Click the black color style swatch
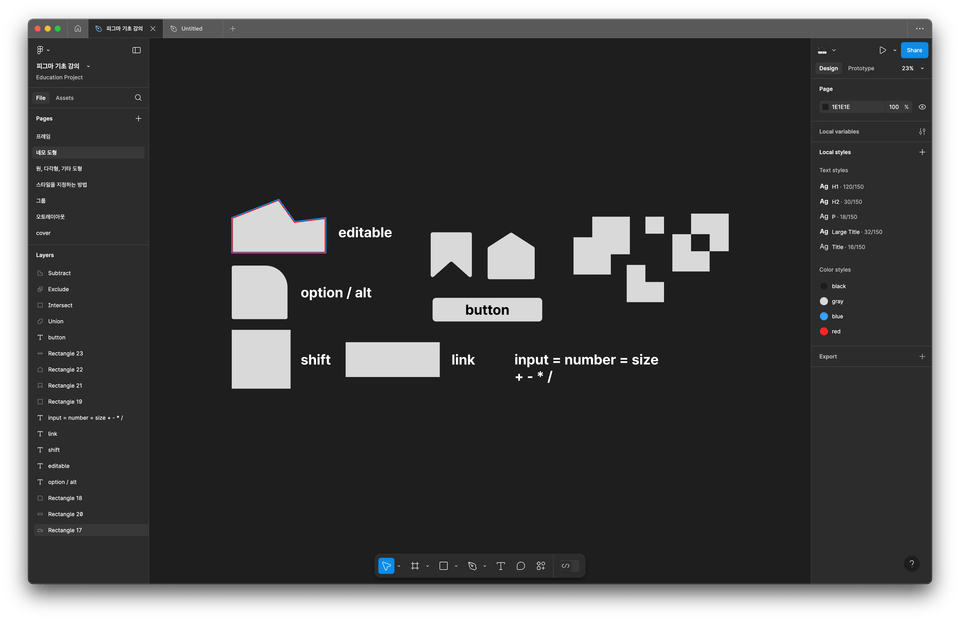This screenshot has width=960, height=621. tap(824, 286)
